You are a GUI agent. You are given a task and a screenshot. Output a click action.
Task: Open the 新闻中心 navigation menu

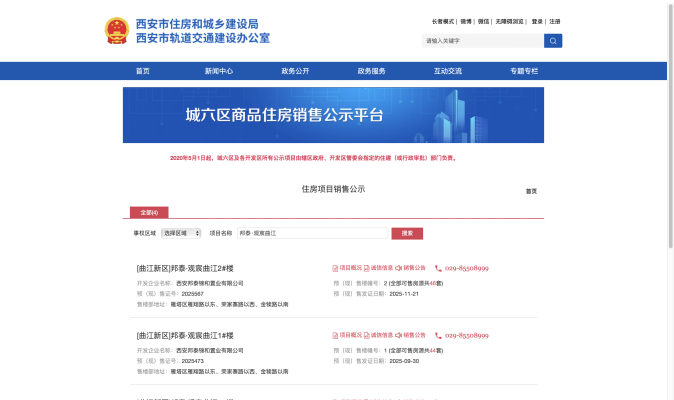219,71
